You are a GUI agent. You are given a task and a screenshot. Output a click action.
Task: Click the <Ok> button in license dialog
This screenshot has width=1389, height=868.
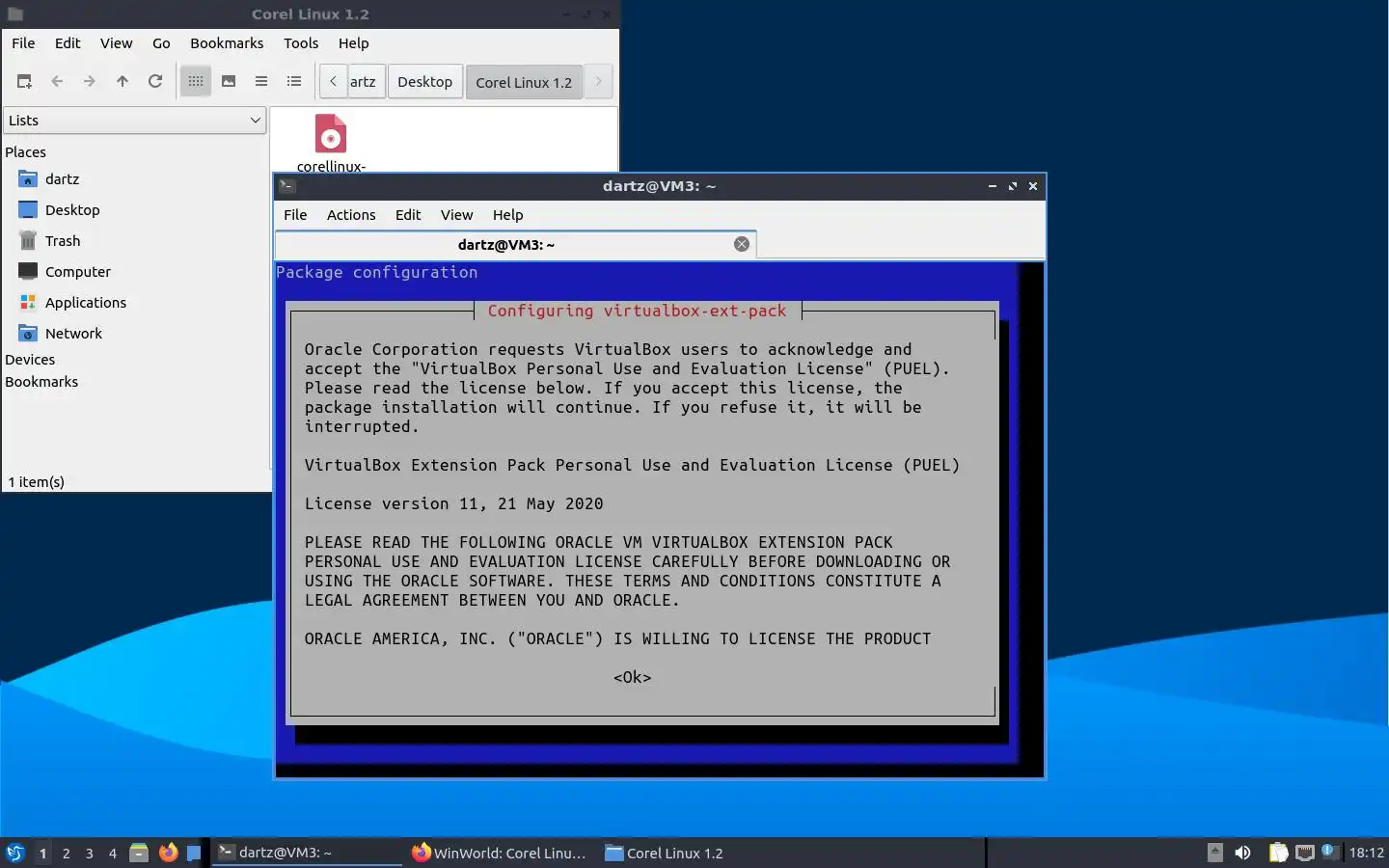click(x=633, y=677)
